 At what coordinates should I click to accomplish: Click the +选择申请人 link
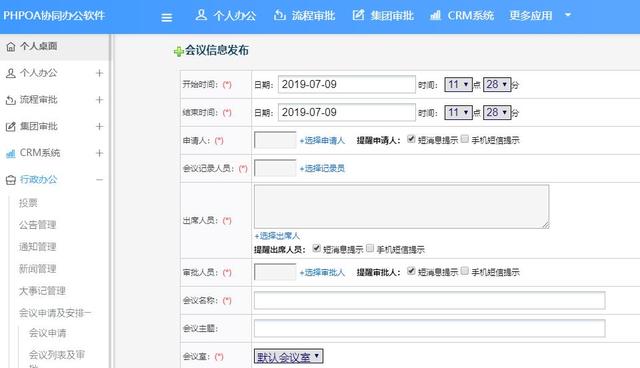pyautogui.click(x=322, y=140)
